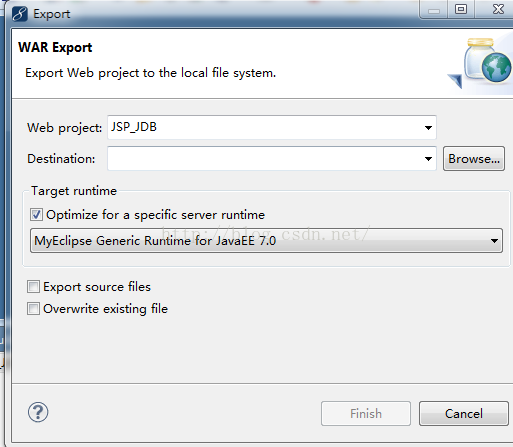Viewport: 513px width, 447px height.
Task: Click the Target runtime group label
Action: tap(74, 191)
